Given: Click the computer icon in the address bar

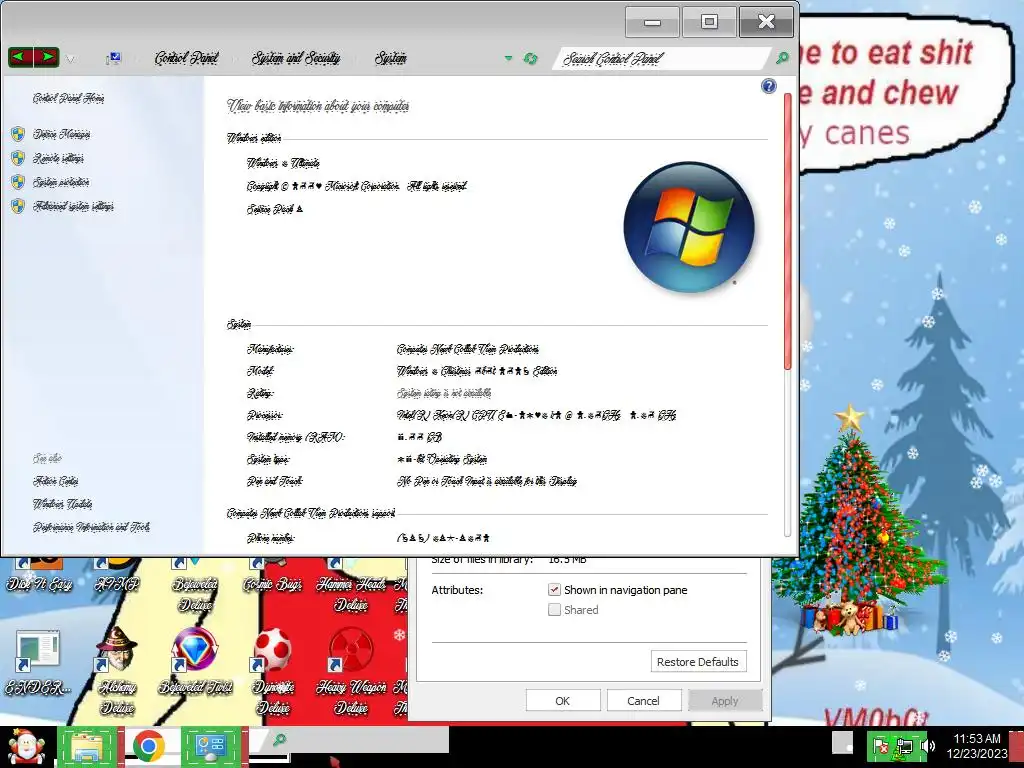Looking at the screenshot, I should coord(113,59).
